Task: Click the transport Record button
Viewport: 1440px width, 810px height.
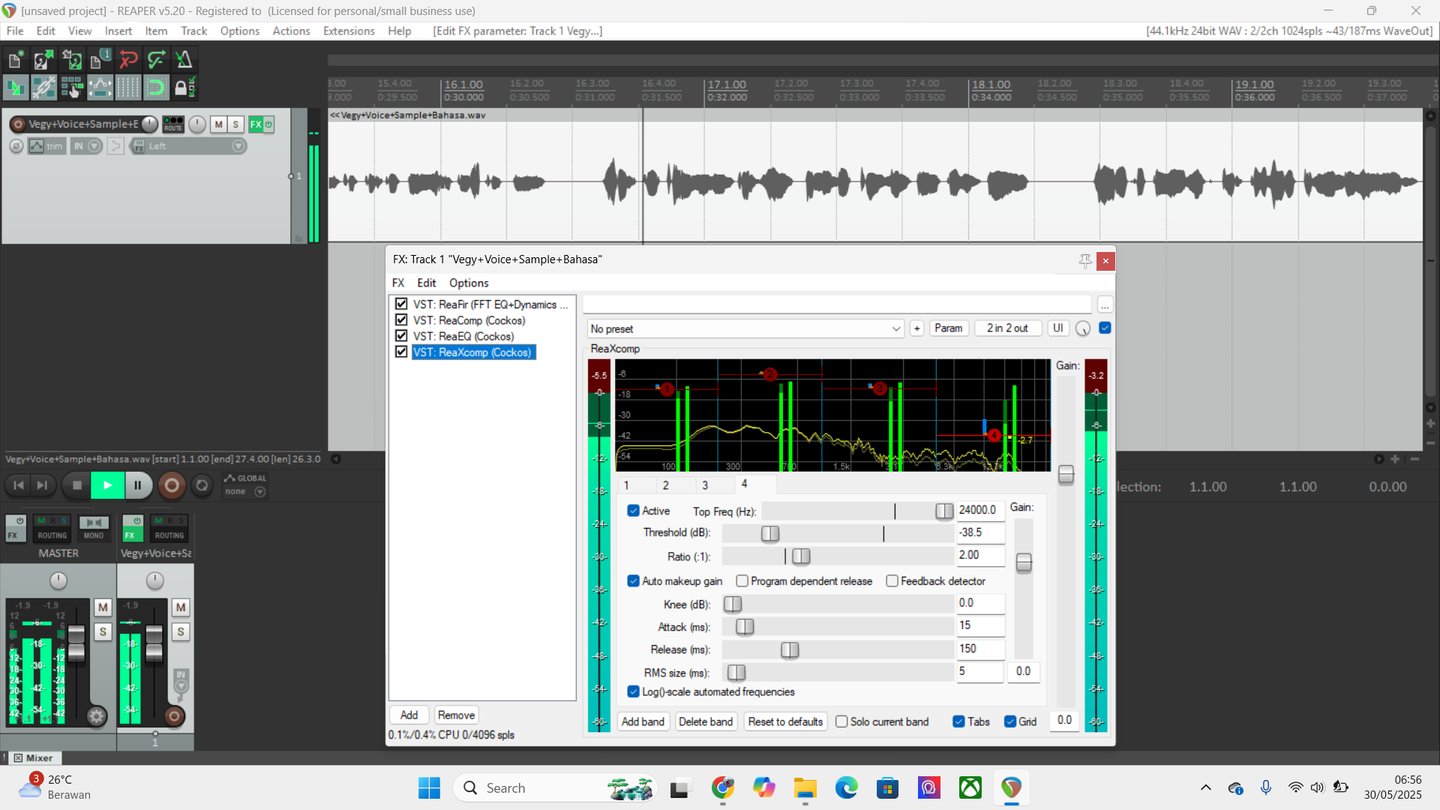Action: [172, 486]
